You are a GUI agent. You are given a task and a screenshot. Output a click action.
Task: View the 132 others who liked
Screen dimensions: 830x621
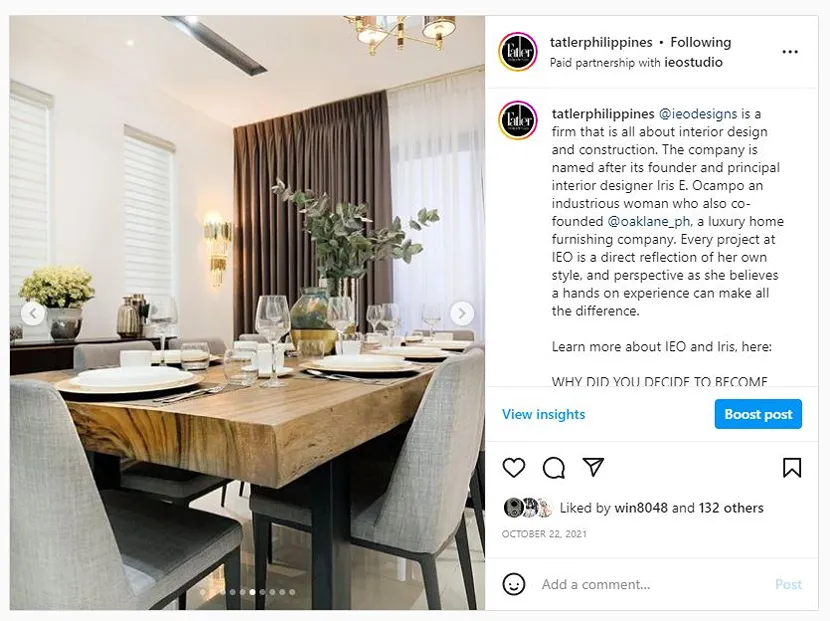(x=731, y=508)
